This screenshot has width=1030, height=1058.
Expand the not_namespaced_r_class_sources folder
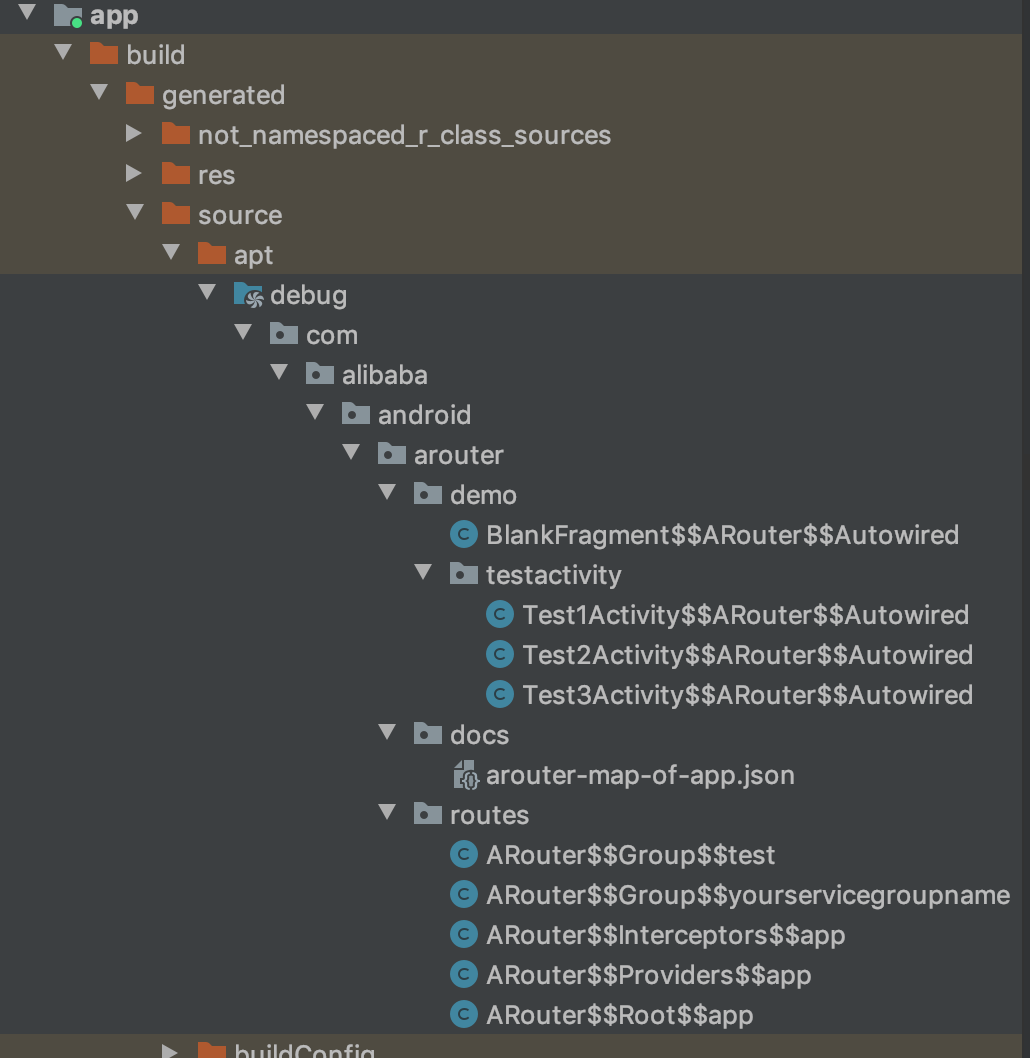pyautogui.click(x=134, y=133)
